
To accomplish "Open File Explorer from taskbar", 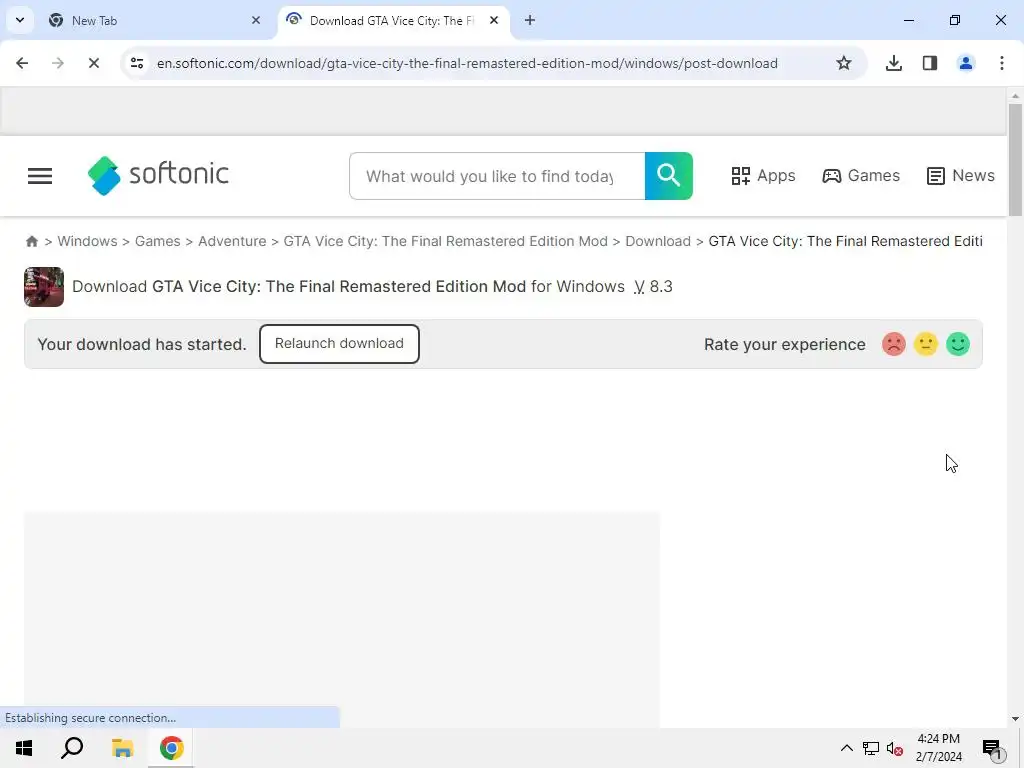I will 122,748.
